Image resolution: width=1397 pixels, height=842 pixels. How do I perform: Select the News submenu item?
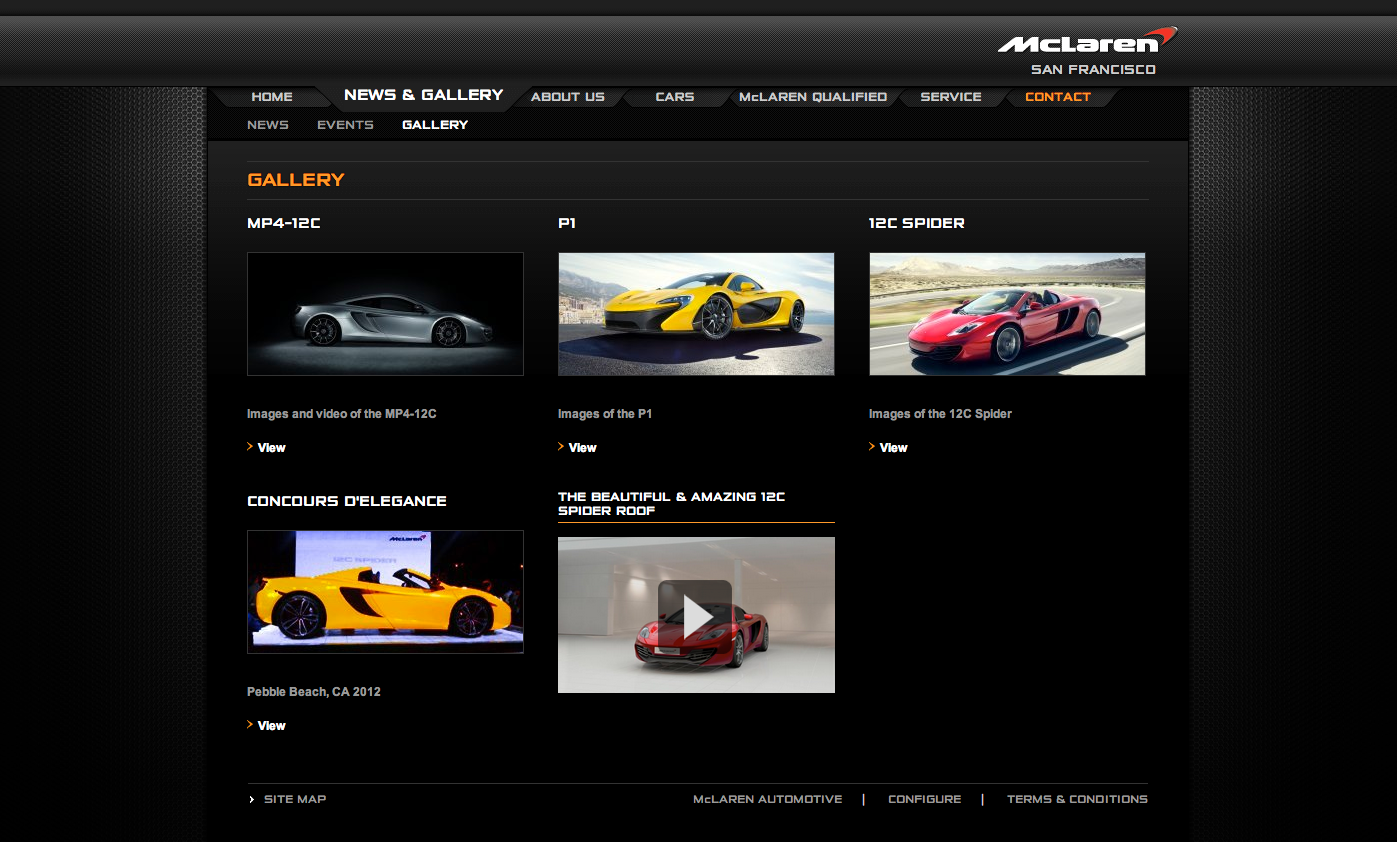pos(268,125)
